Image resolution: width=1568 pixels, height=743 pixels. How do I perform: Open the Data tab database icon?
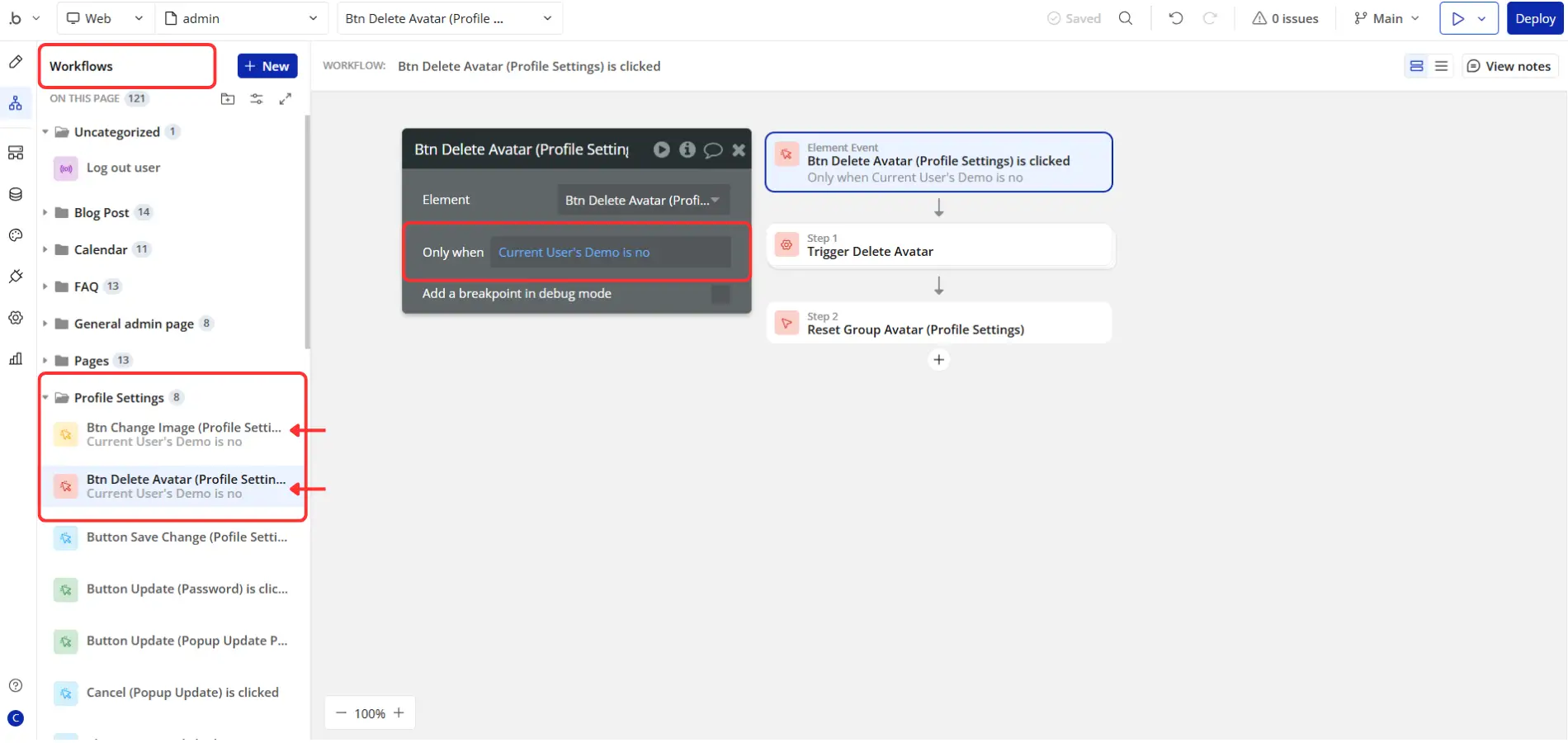16,194
